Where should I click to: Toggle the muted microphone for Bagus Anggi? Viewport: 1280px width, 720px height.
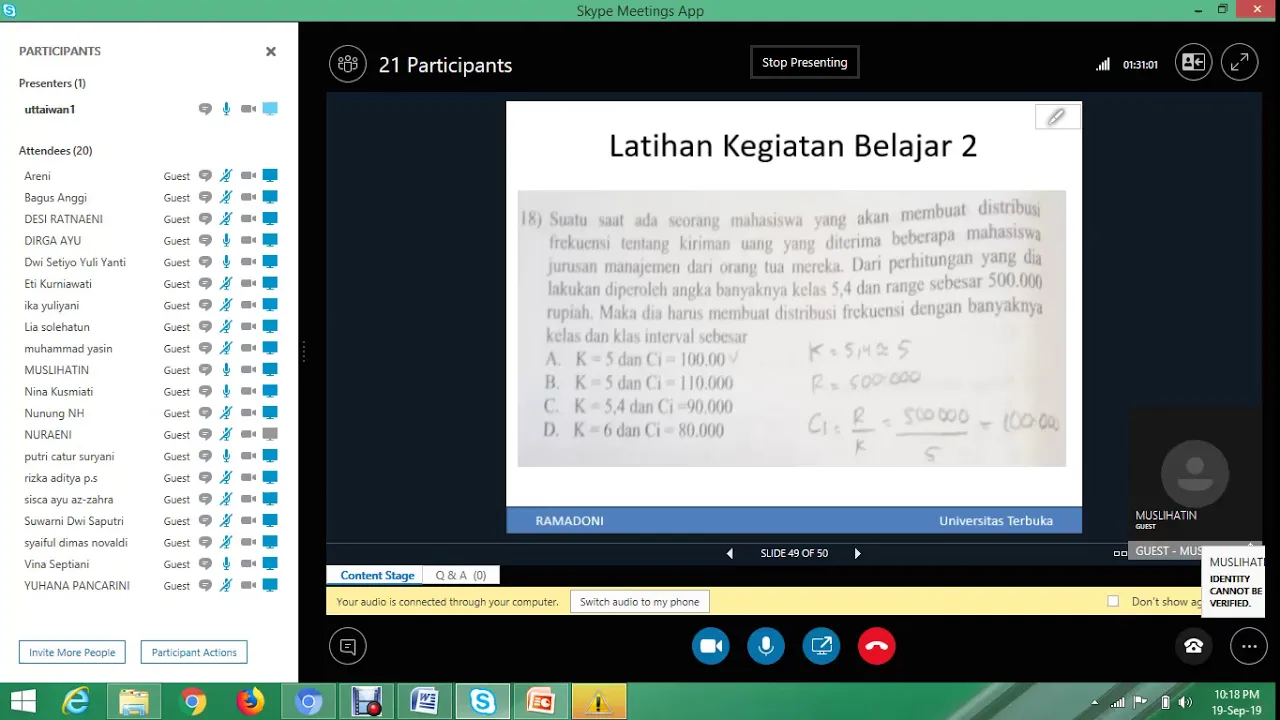pos(227,198)
